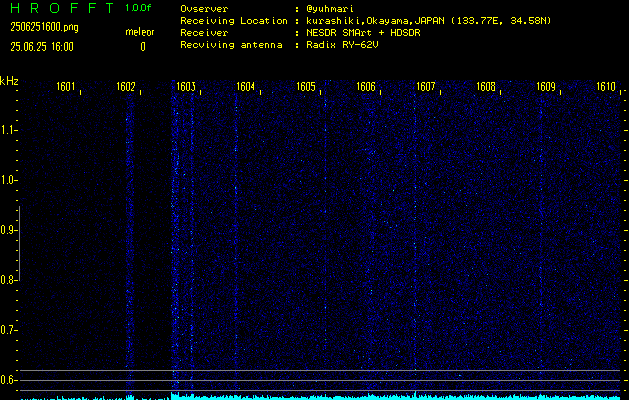Click the kurashiki, Okayama location value

pyautogui.click(x=428, y=21)
